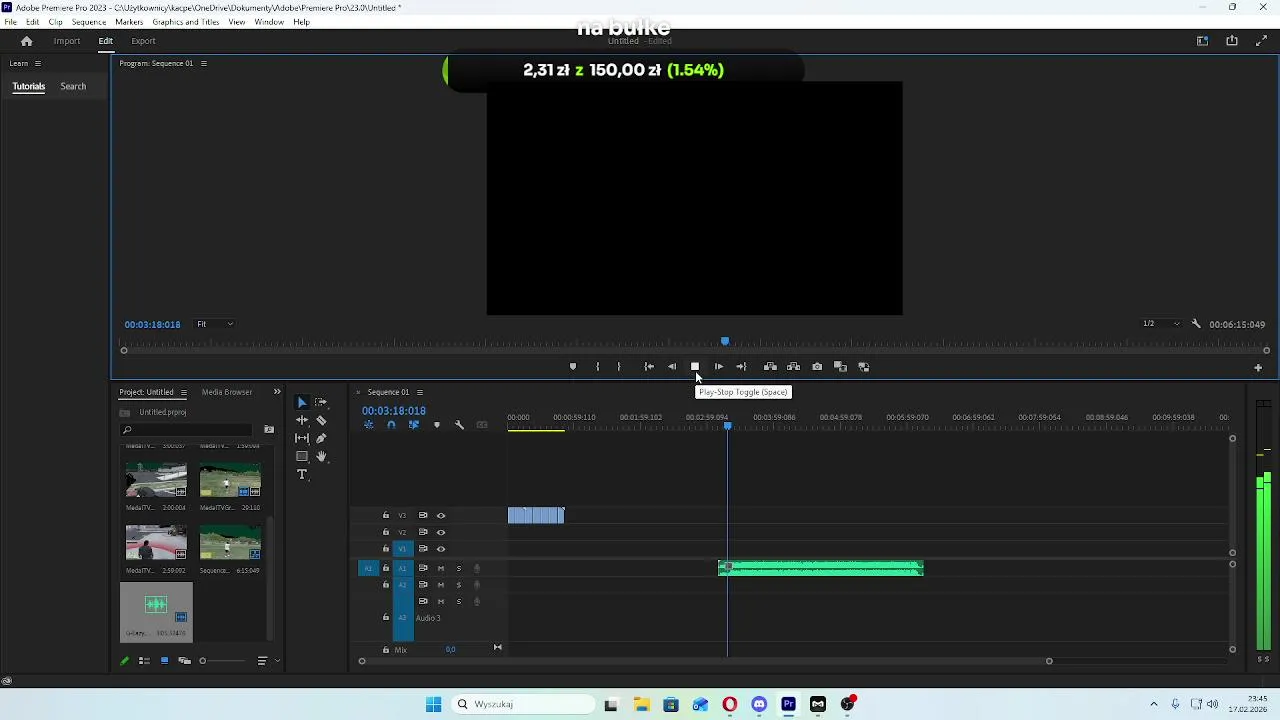Click new bin folder icon in Project panel
The image size is (1280, 720).
[x=269, y=430]
